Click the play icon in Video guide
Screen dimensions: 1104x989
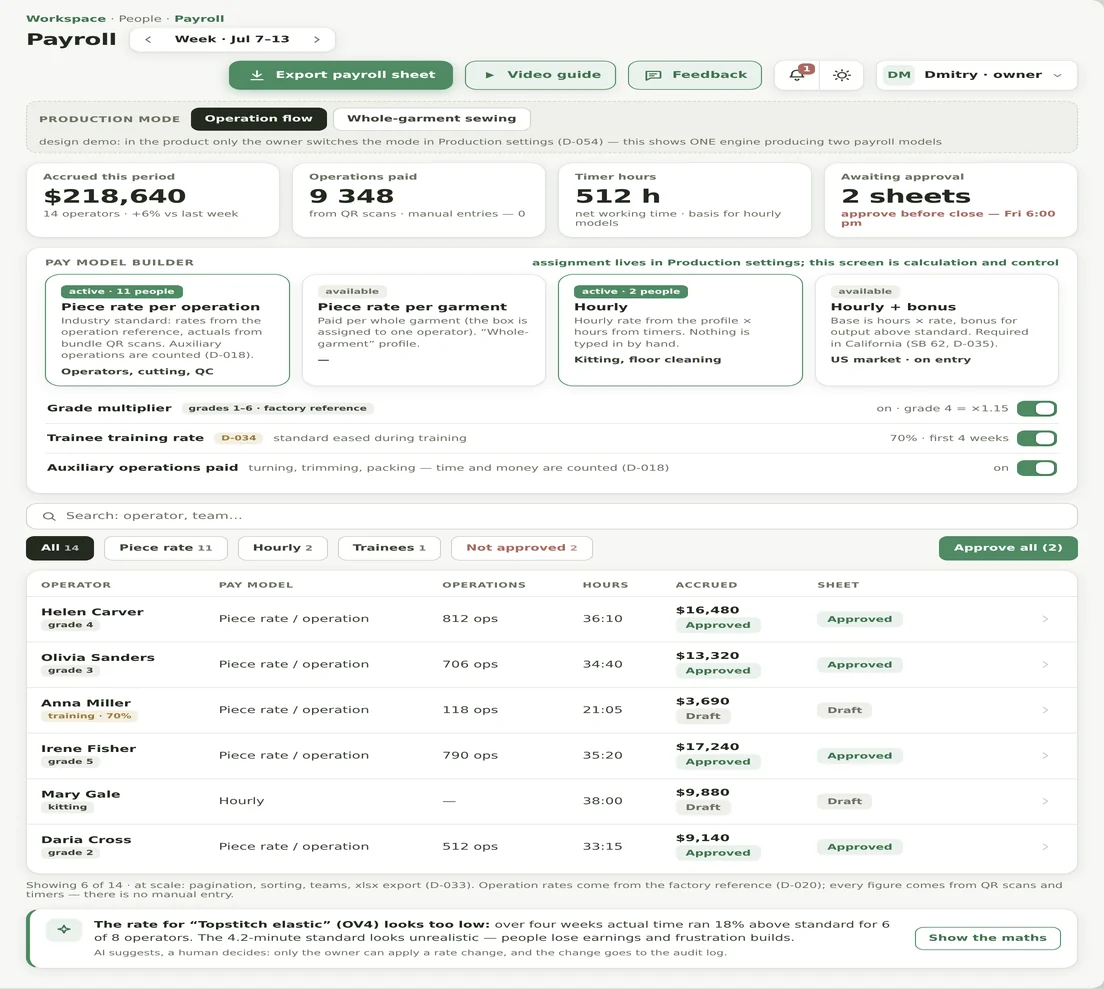pyautogui.click(x=489, y=75)
